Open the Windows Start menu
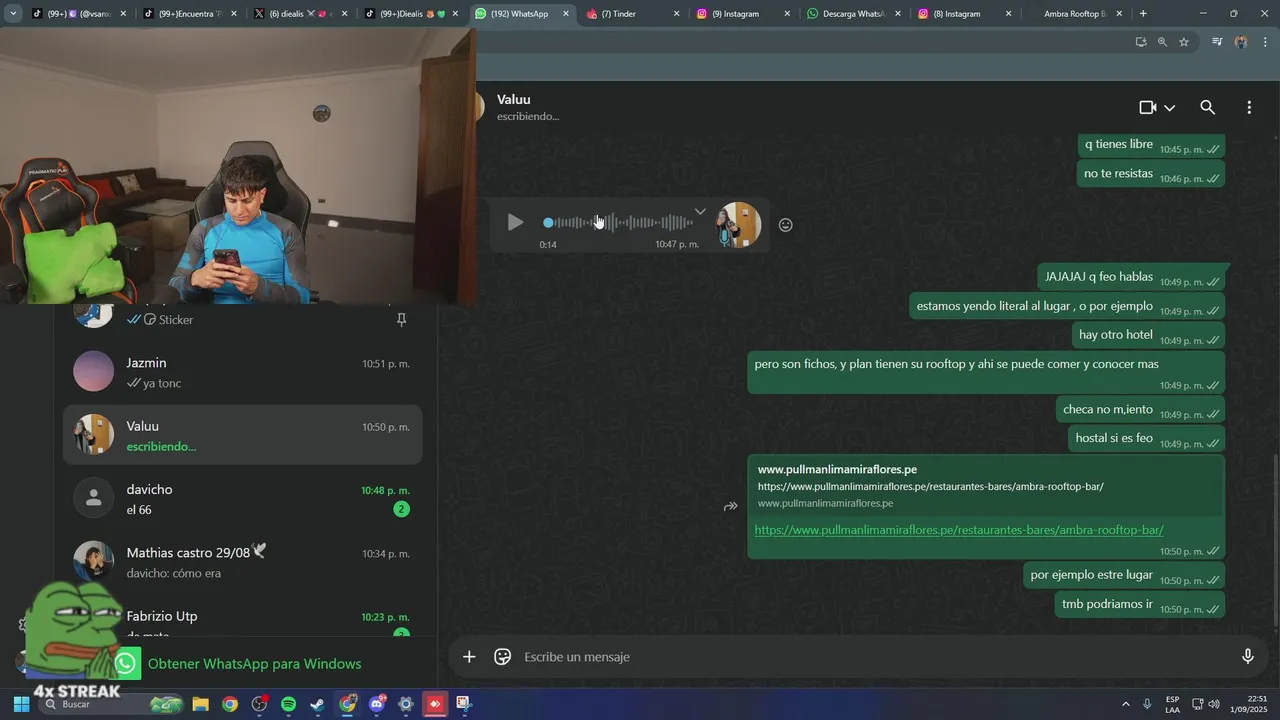This screenshot has height=720, width=1280. click(22, 704)
